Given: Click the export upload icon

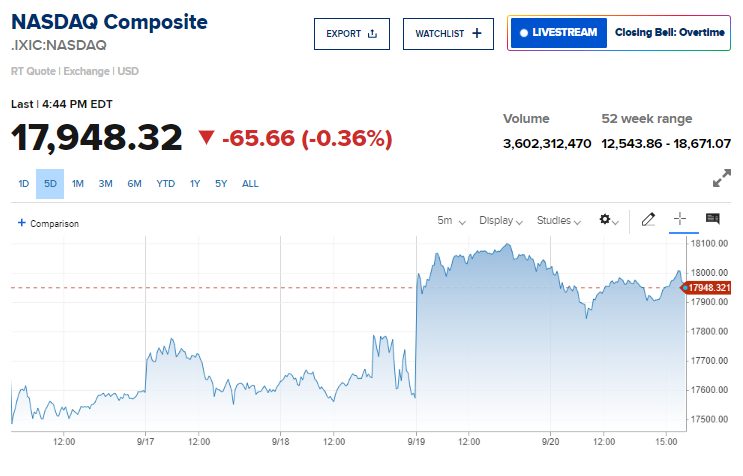Looking at the screenshot, I should pyautogui.click(x=373, y=33).
